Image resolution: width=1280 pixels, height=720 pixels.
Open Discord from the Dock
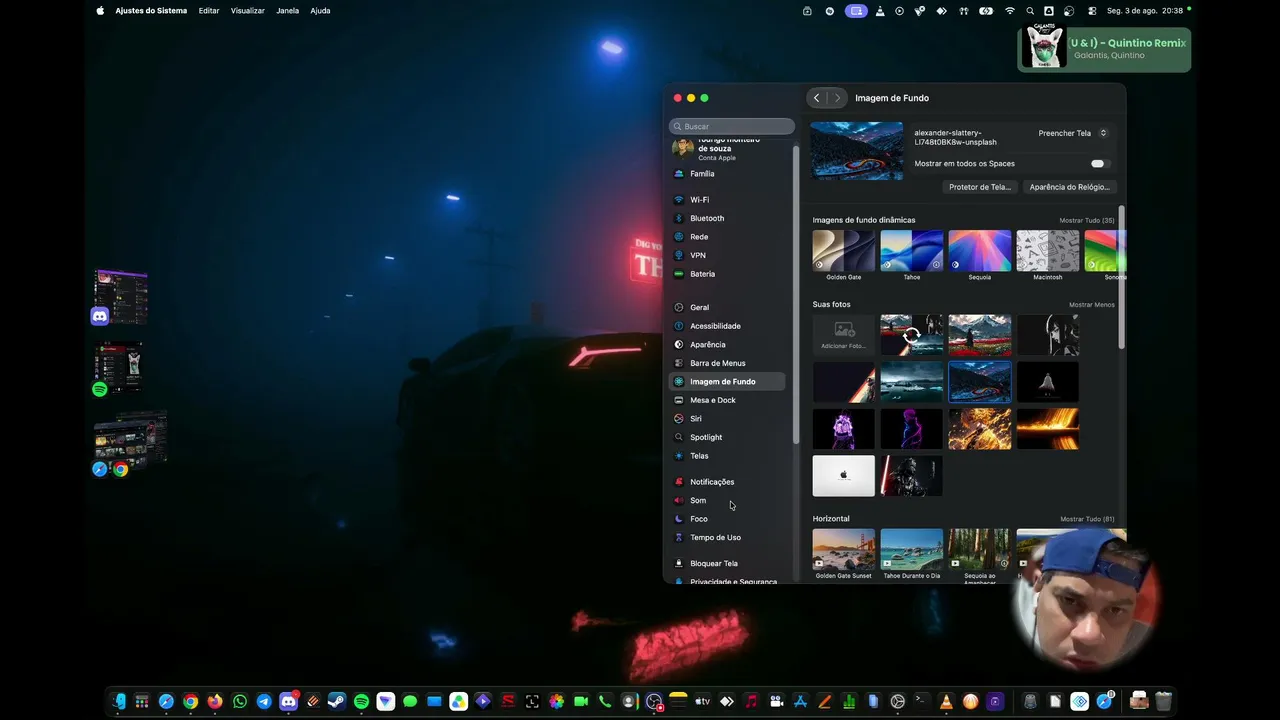pos(288,702)
